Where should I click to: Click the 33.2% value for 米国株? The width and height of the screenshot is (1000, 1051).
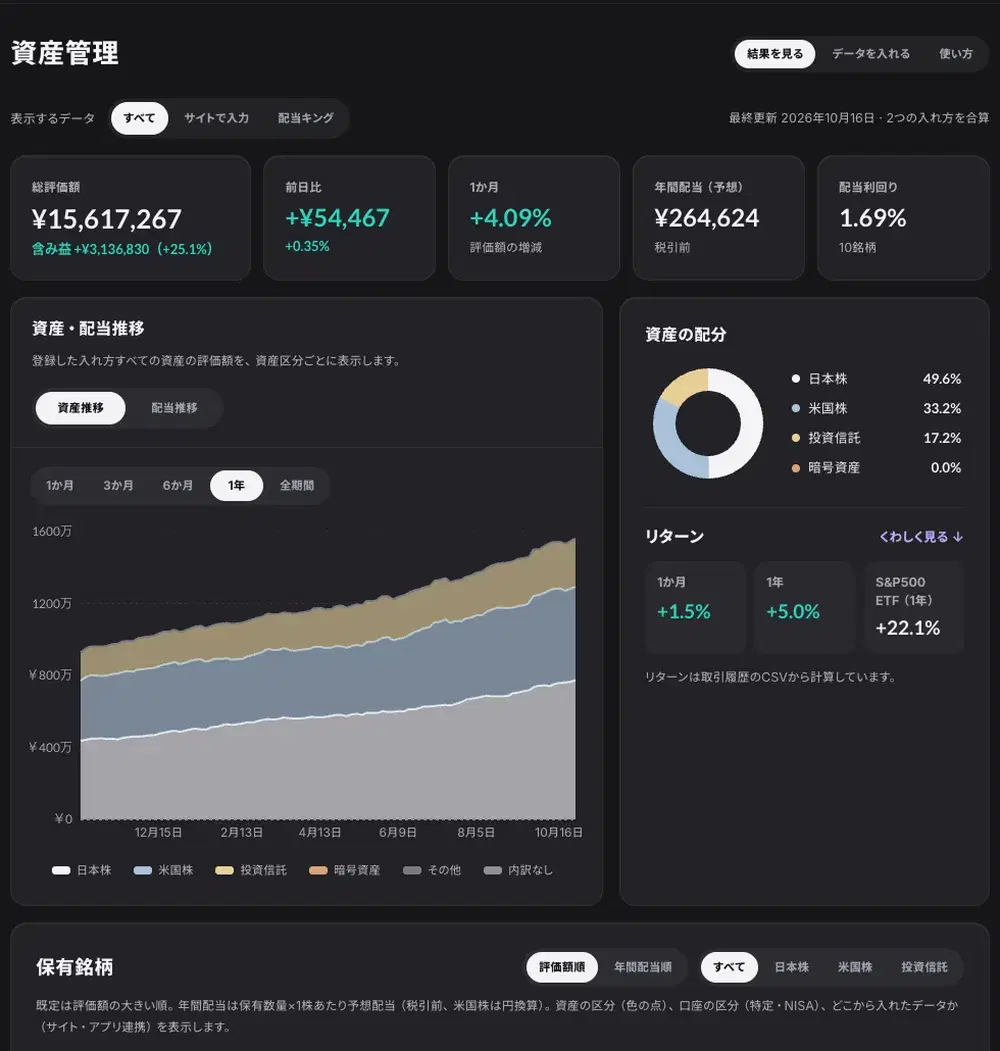942,408
